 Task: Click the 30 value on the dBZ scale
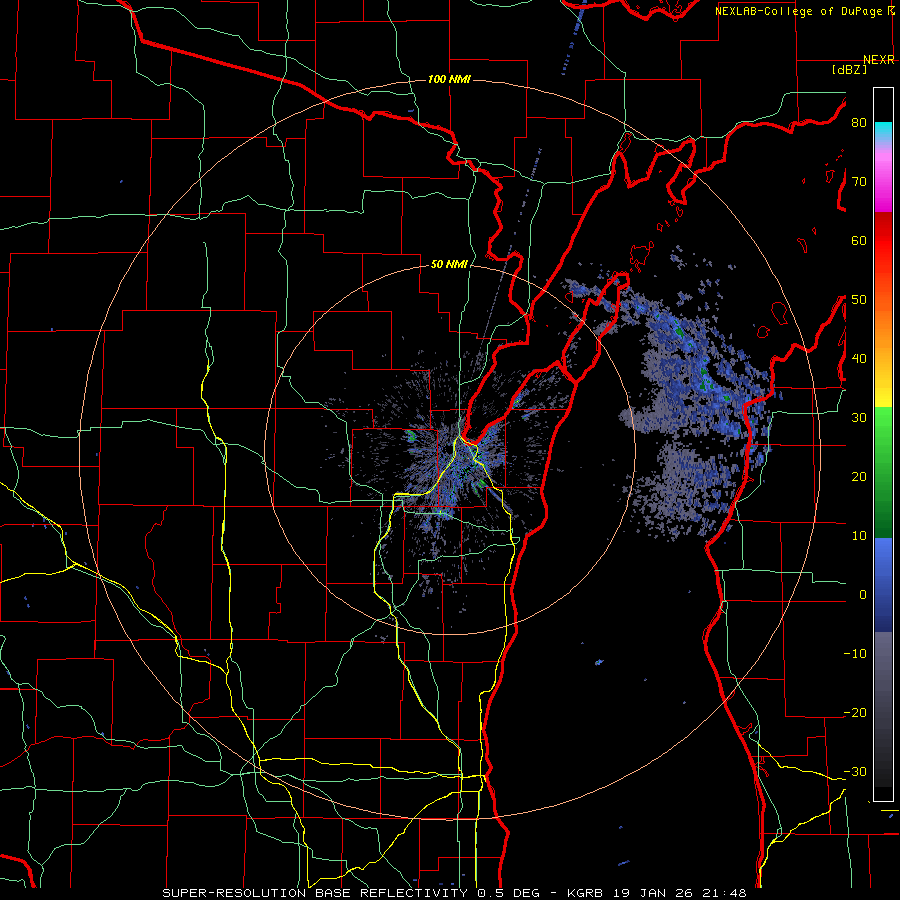(859, 418)
